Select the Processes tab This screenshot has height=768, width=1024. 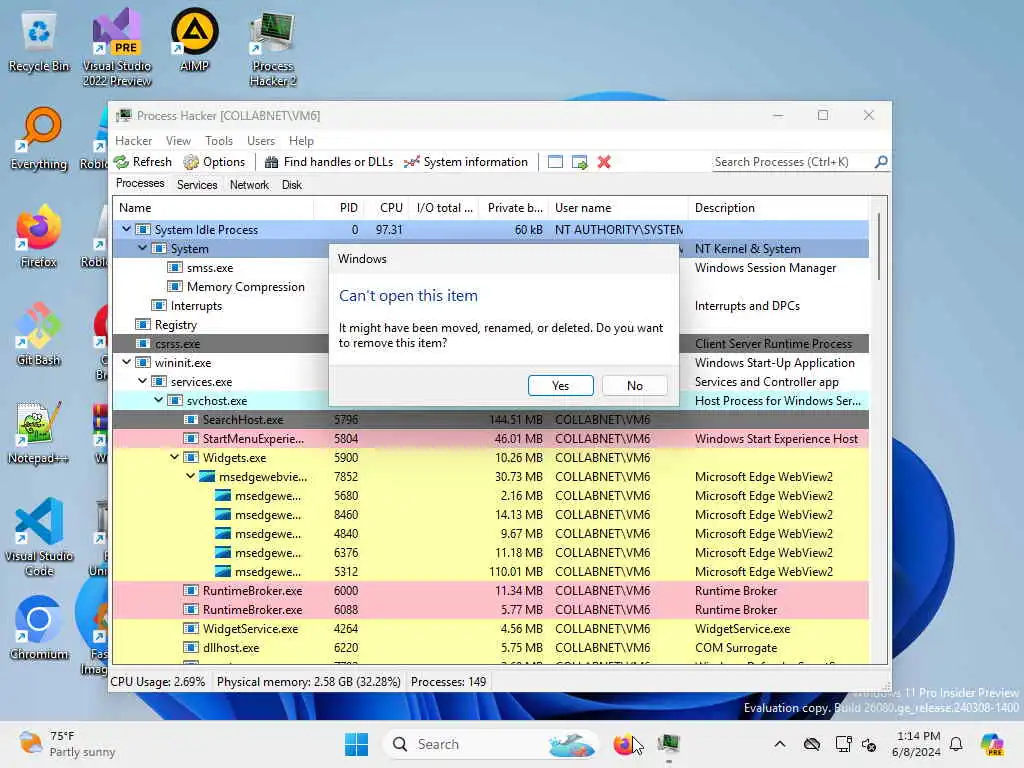(x=140, y=184)
